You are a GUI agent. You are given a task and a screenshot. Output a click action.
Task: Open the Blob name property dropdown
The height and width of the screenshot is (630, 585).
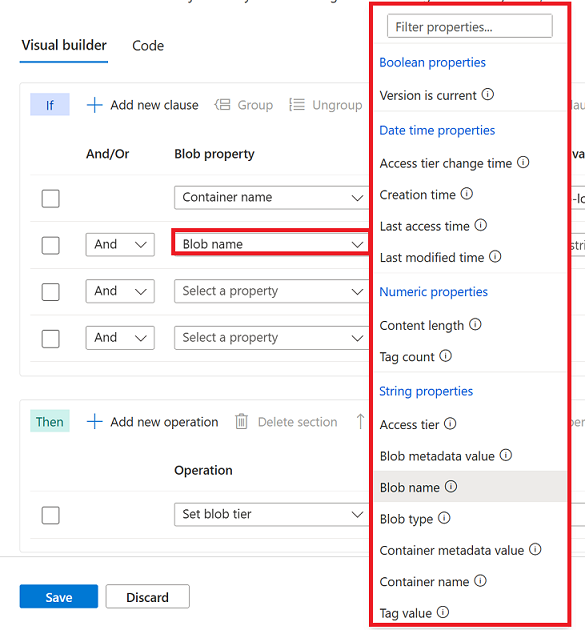tap(272, 244)
